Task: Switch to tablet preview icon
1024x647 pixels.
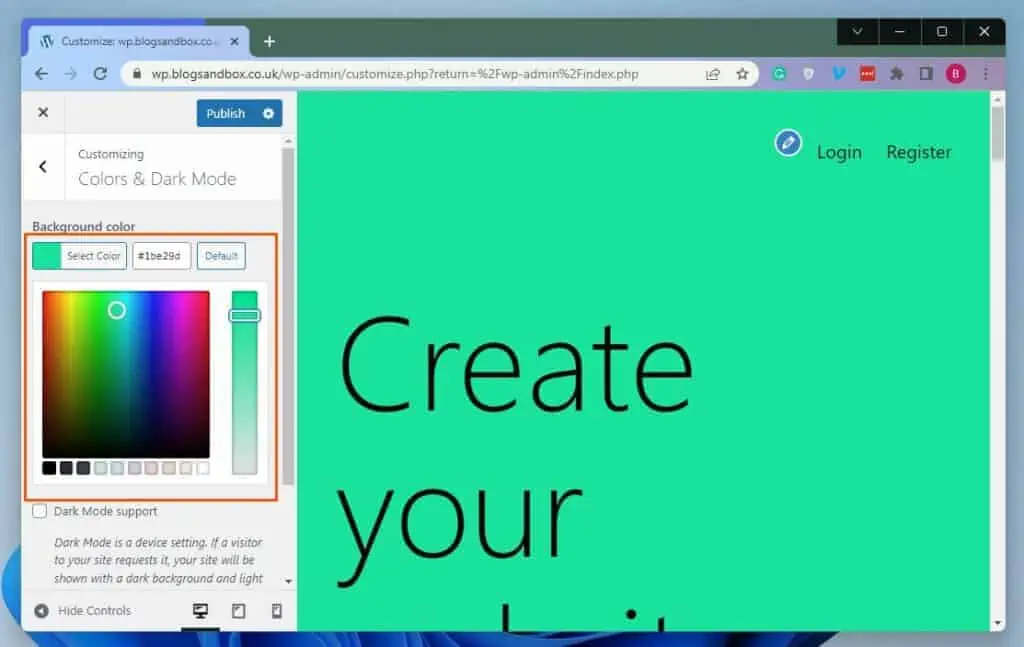Action: point(238,611)
